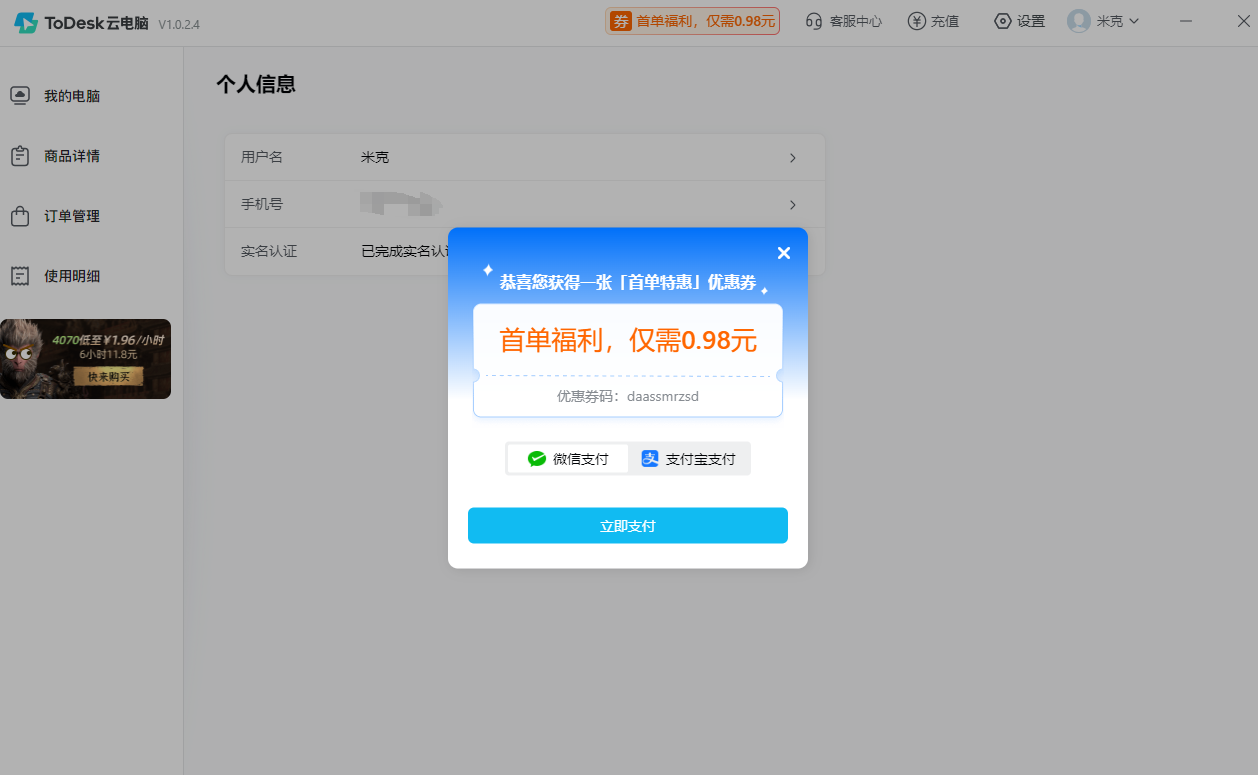Click the 用户名 value 米克
Screen dimensions: 1258x775
pyautogui.click(x=375, y=157)
